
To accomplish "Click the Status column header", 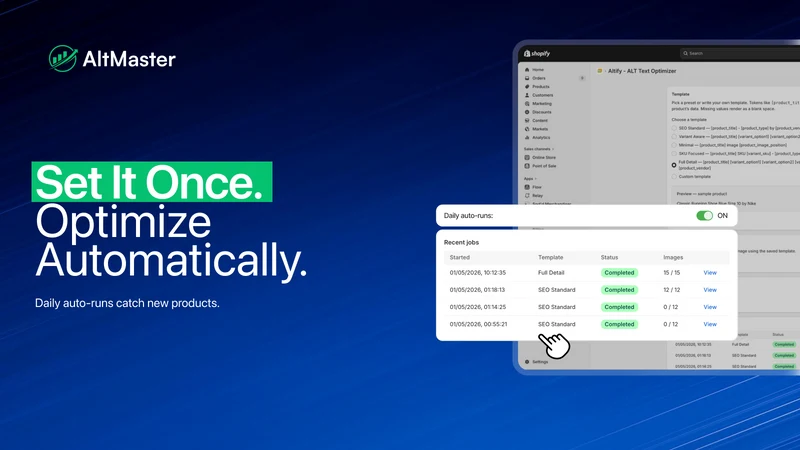I will click(609, 258).
